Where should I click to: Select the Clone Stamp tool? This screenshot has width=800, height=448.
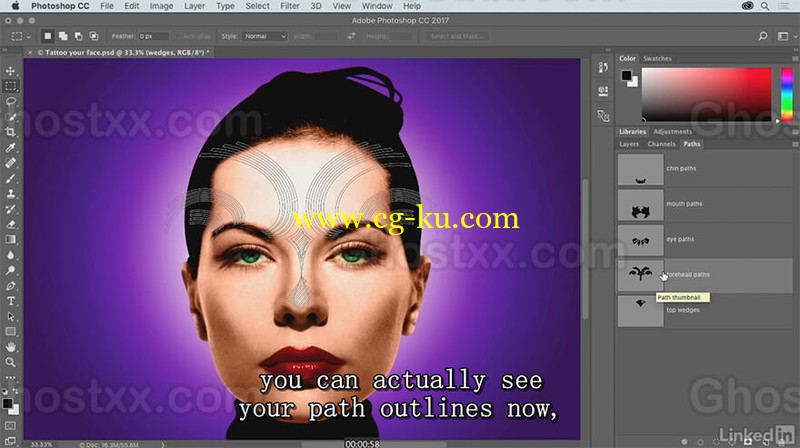coord(10,194)
